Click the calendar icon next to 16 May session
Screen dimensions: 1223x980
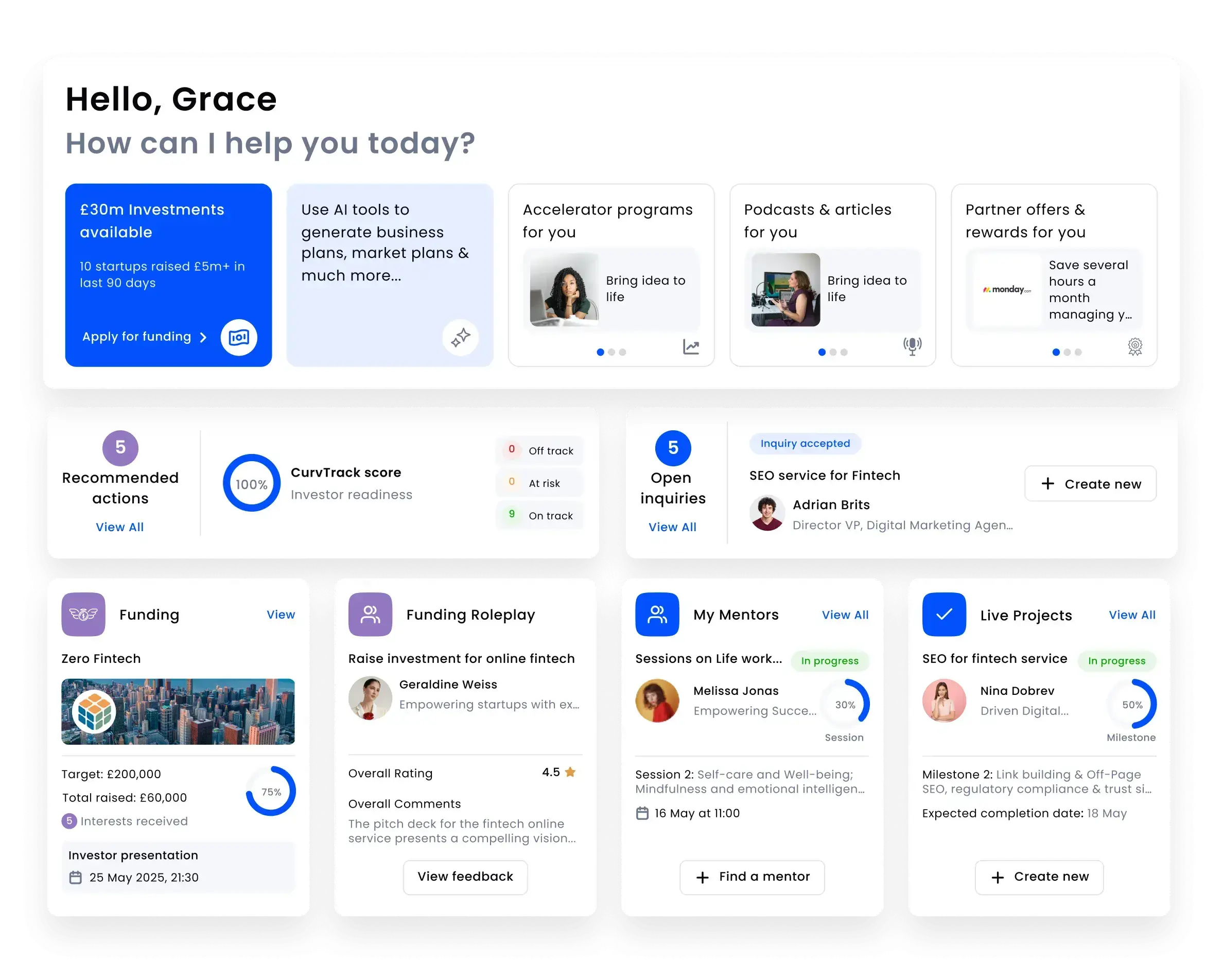pos(643,813)
